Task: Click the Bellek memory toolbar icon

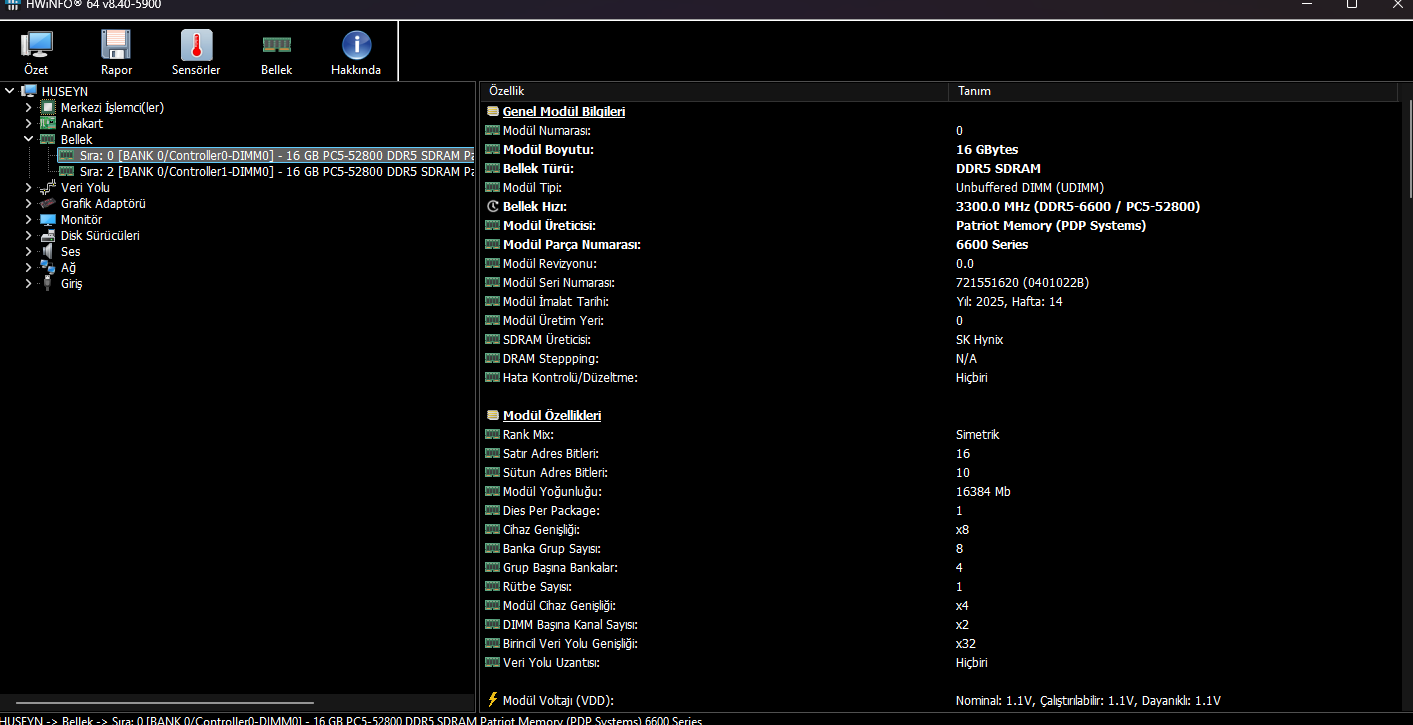Action: coord(277,45)
